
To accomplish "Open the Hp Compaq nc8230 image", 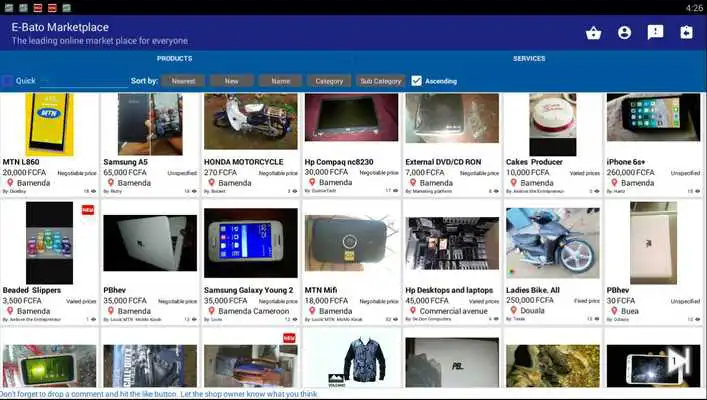I will tap(351, 117).
